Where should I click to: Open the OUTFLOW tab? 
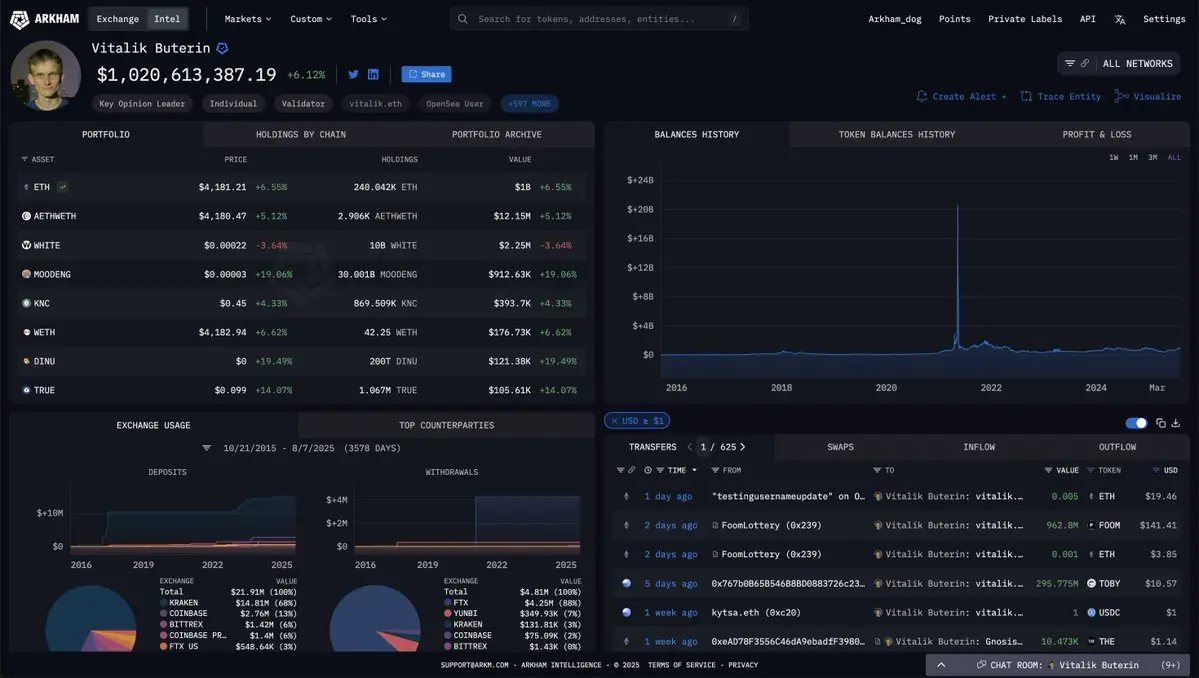coord(1117,447)
